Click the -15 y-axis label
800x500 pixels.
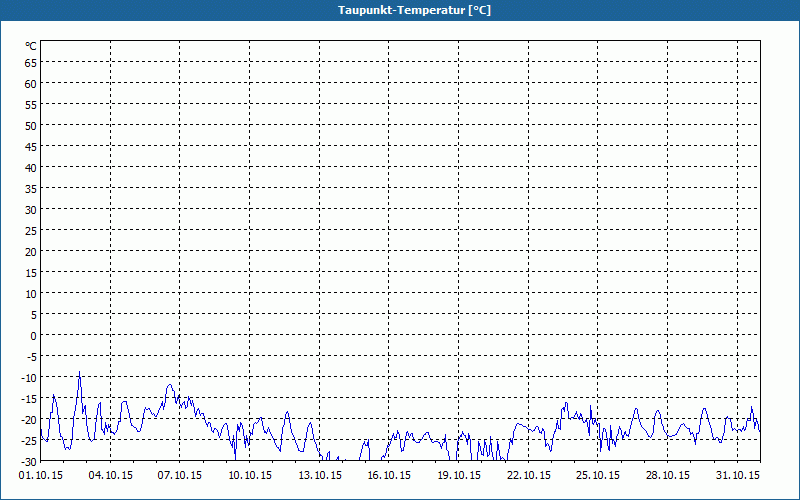point(29,399)
